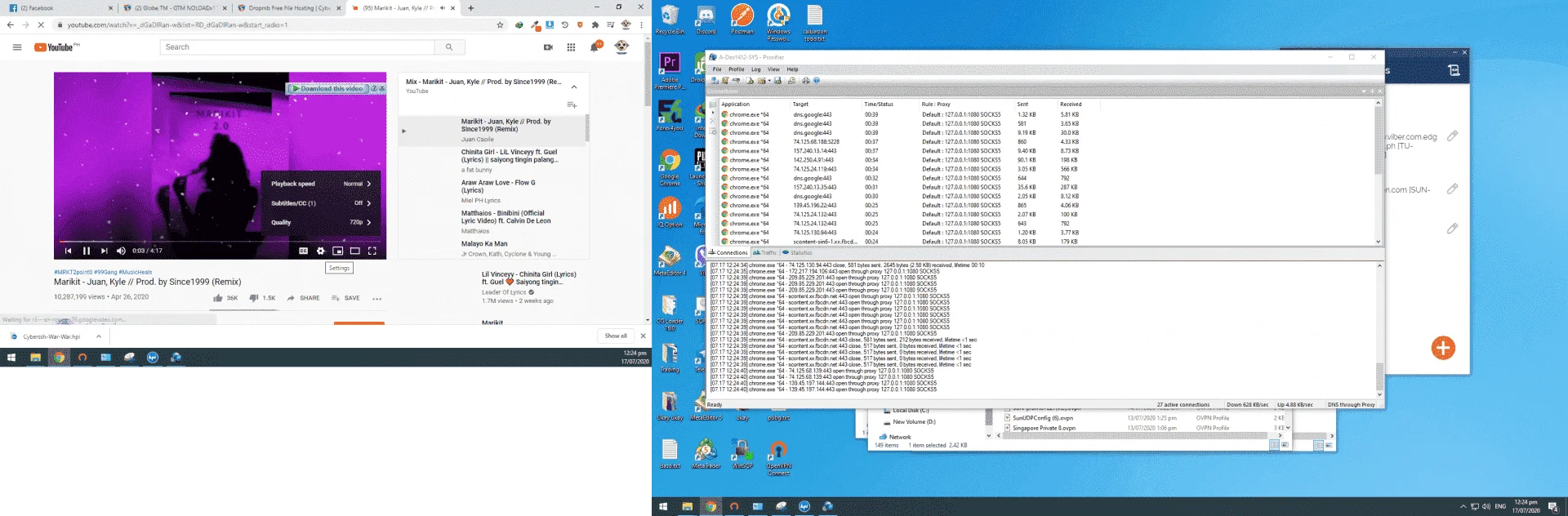Enable YouTube miniplayer mode

337,251
